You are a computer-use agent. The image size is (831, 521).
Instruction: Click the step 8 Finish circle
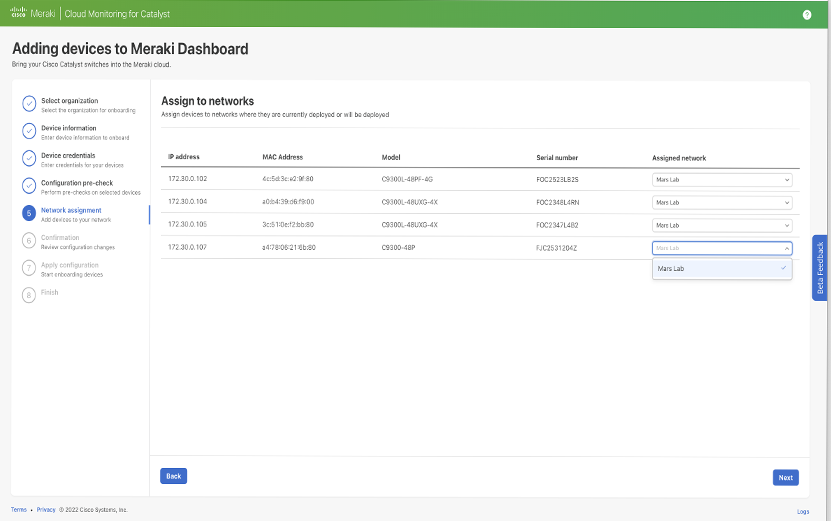coord(29,295)
